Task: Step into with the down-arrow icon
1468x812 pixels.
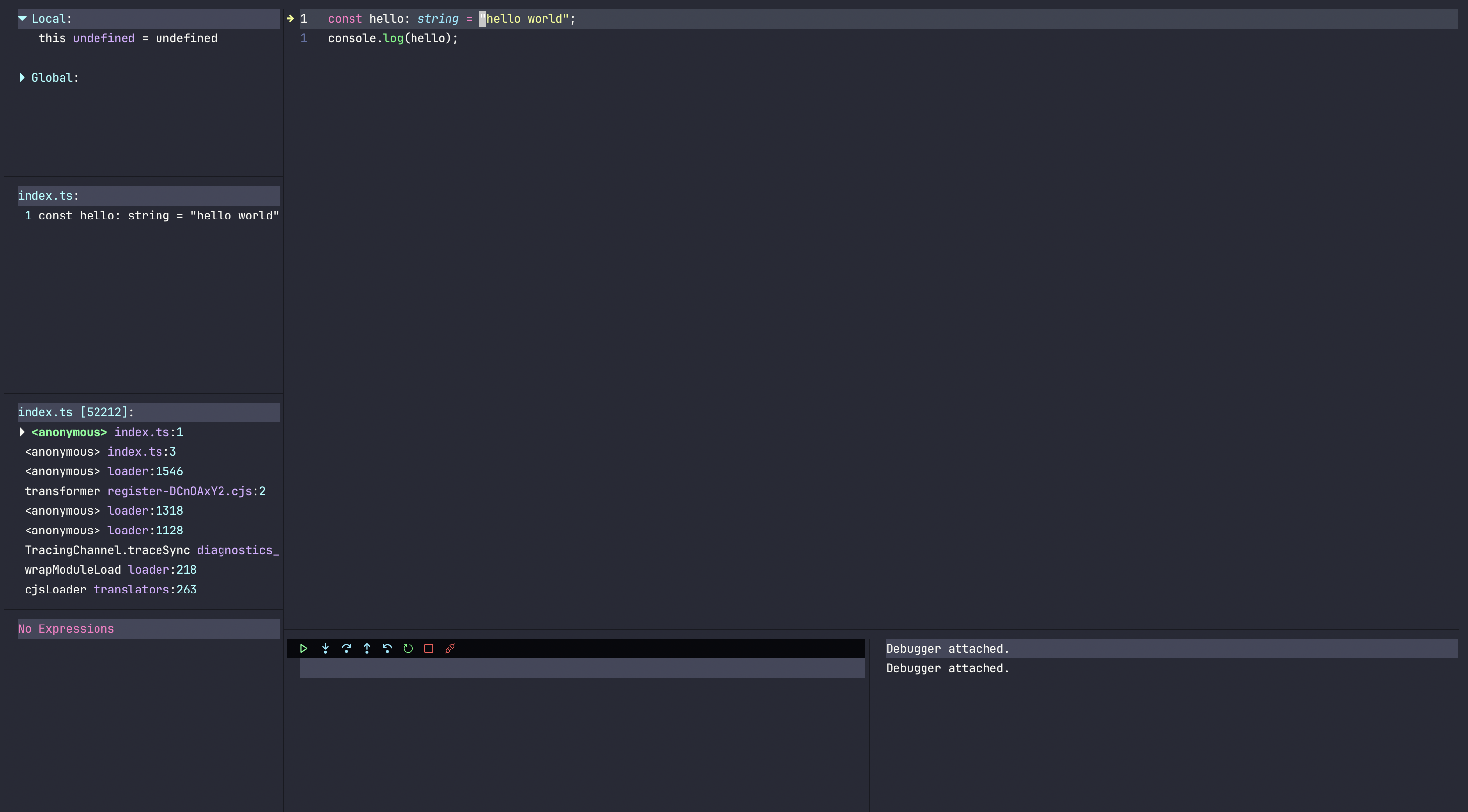Action: coord(325,649)
